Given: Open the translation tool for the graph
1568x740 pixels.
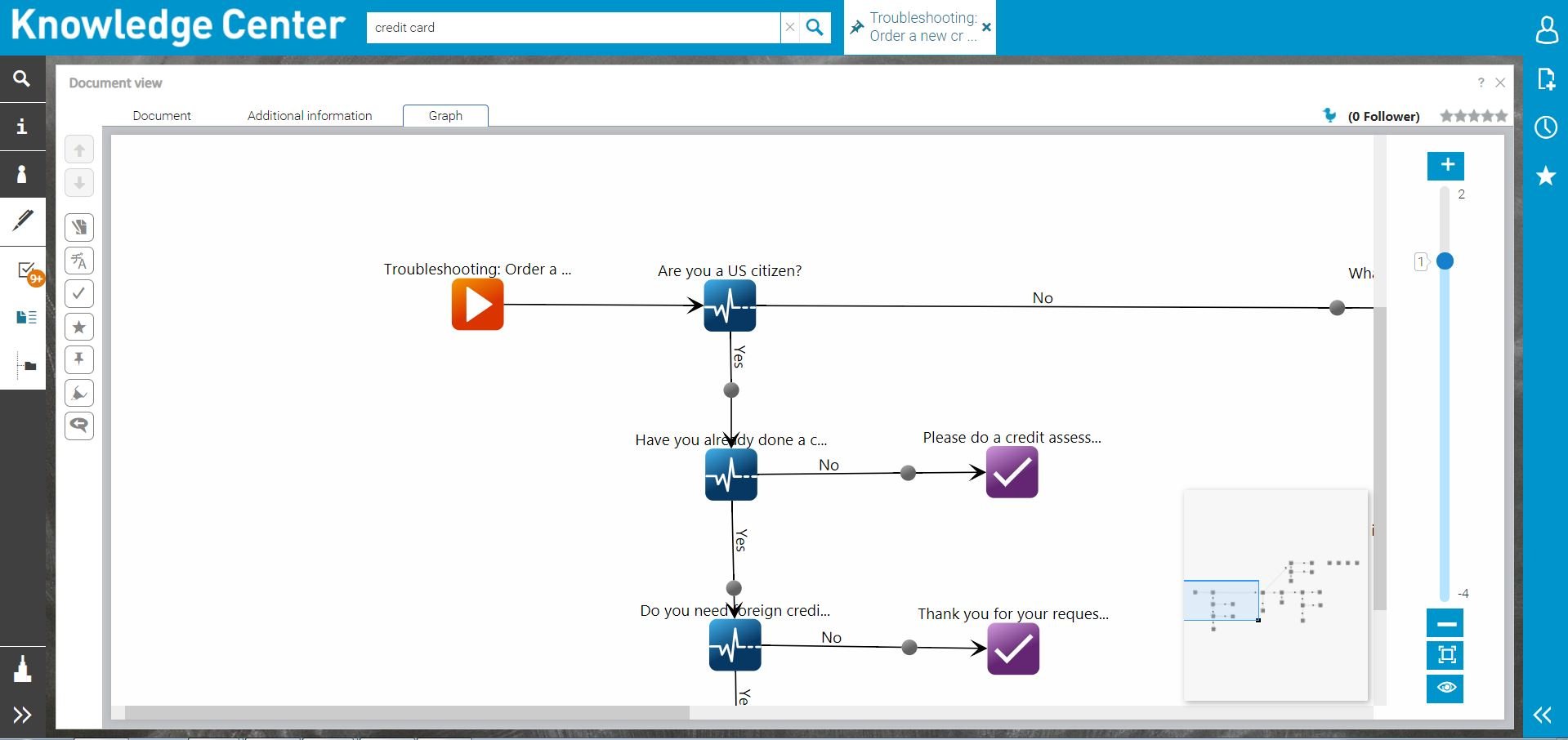Looking at the screenshot, I should (79, 261).
